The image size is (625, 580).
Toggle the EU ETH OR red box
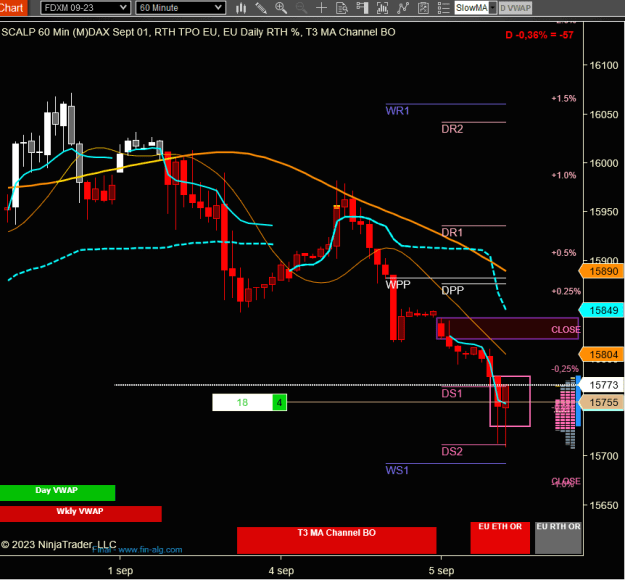click(500, 538)
